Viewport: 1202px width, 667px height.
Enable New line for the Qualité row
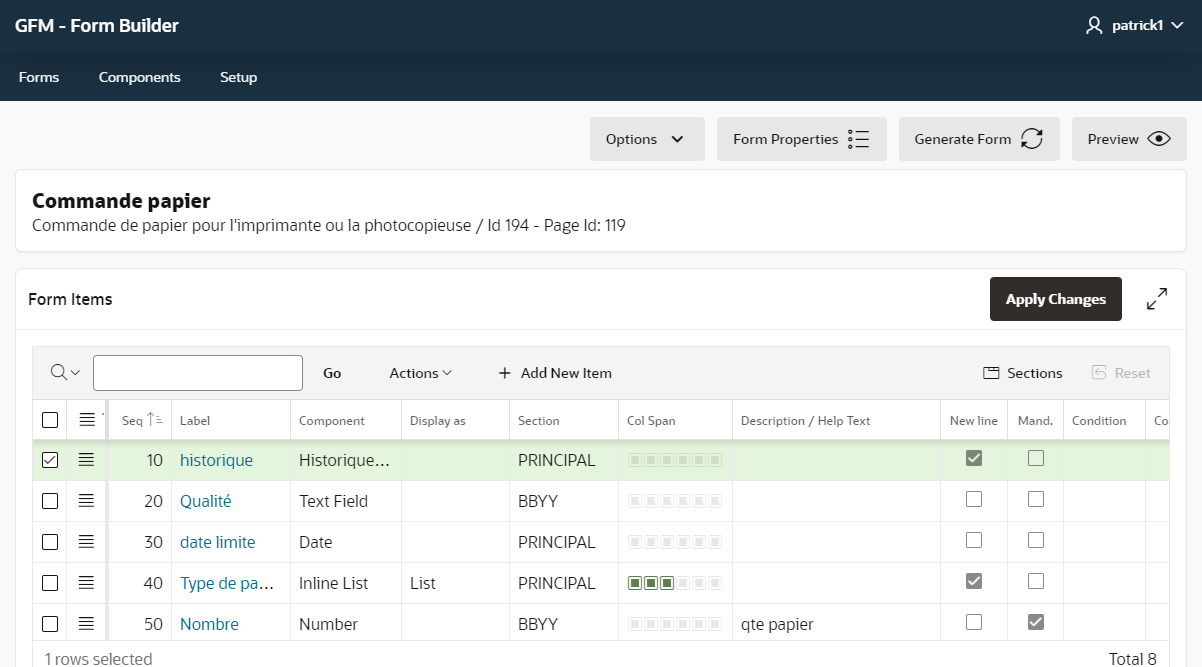[973, 501]
